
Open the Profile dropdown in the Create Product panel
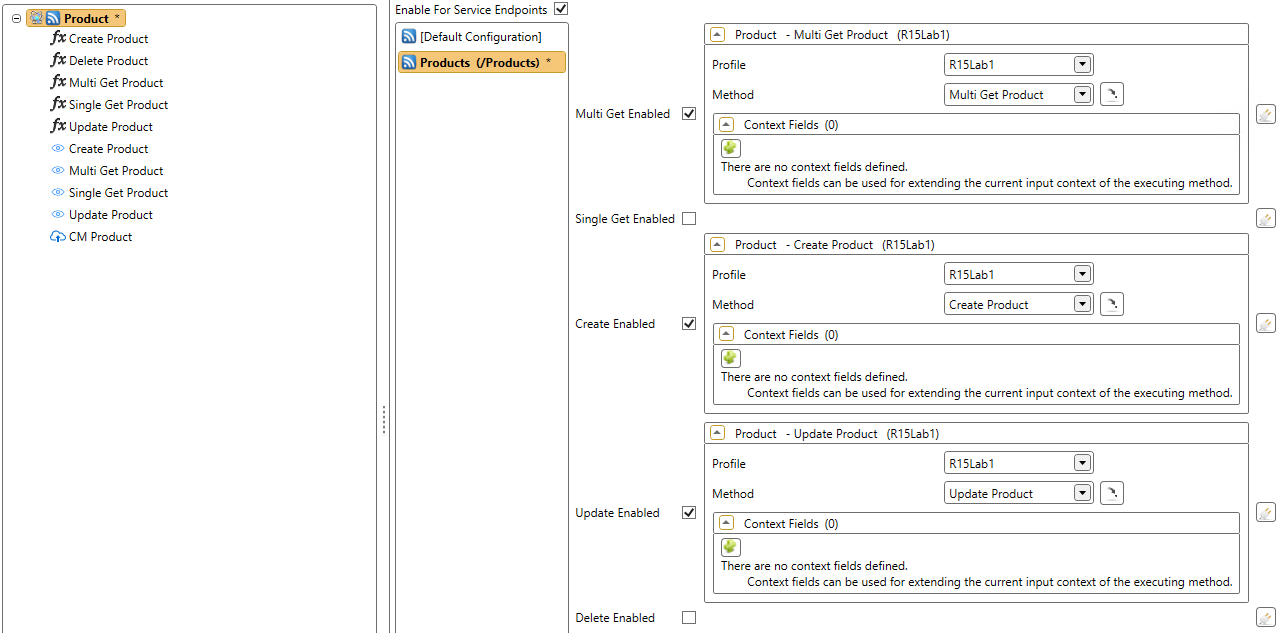coord(1083,273)
